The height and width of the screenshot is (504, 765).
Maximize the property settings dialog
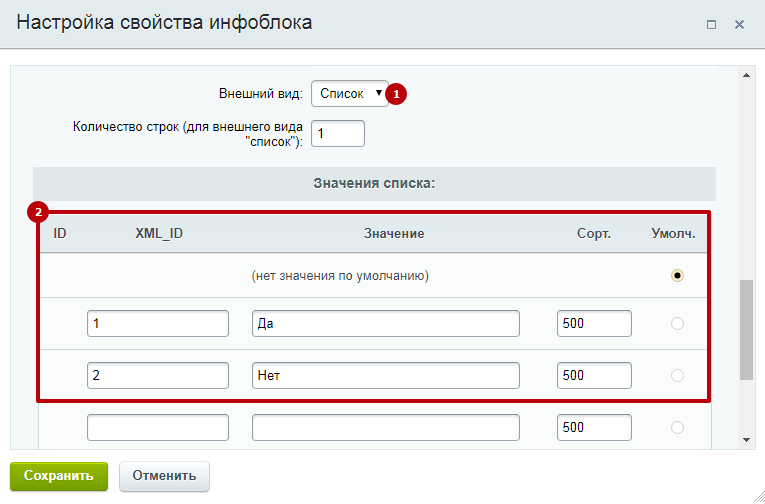[x=711, y=24]
